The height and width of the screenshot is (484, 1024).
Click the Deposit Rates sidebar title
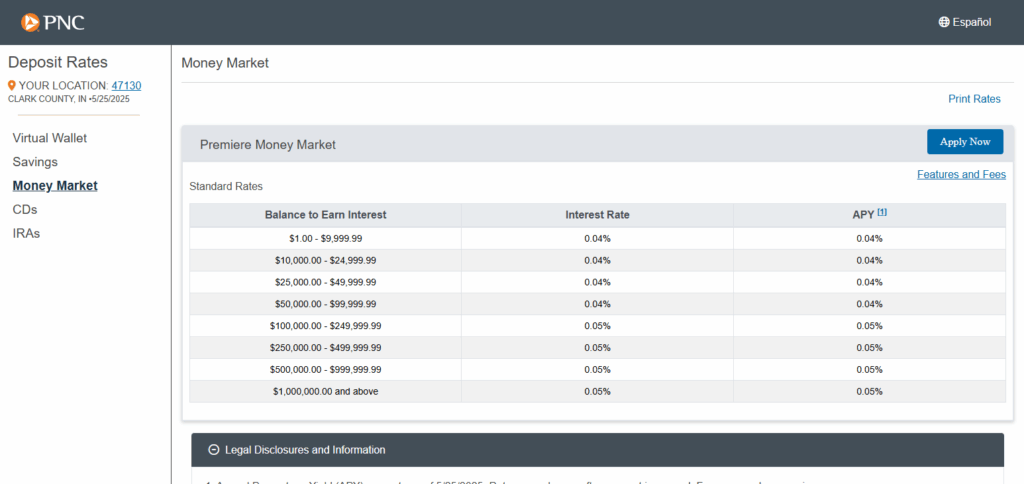58,62
